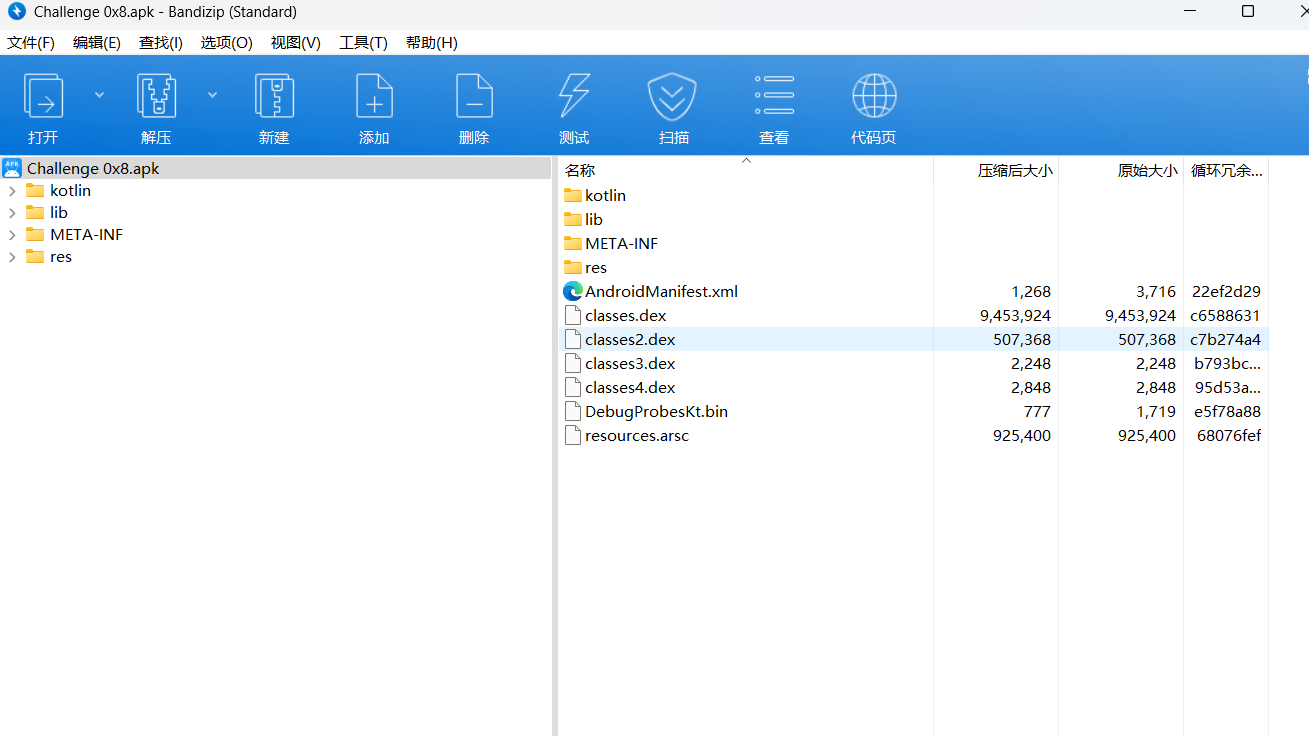This screenshot has width=1309, height=736.
Task: Open the Code page (代码页) globe icon
Action: [x=874, y=98]
